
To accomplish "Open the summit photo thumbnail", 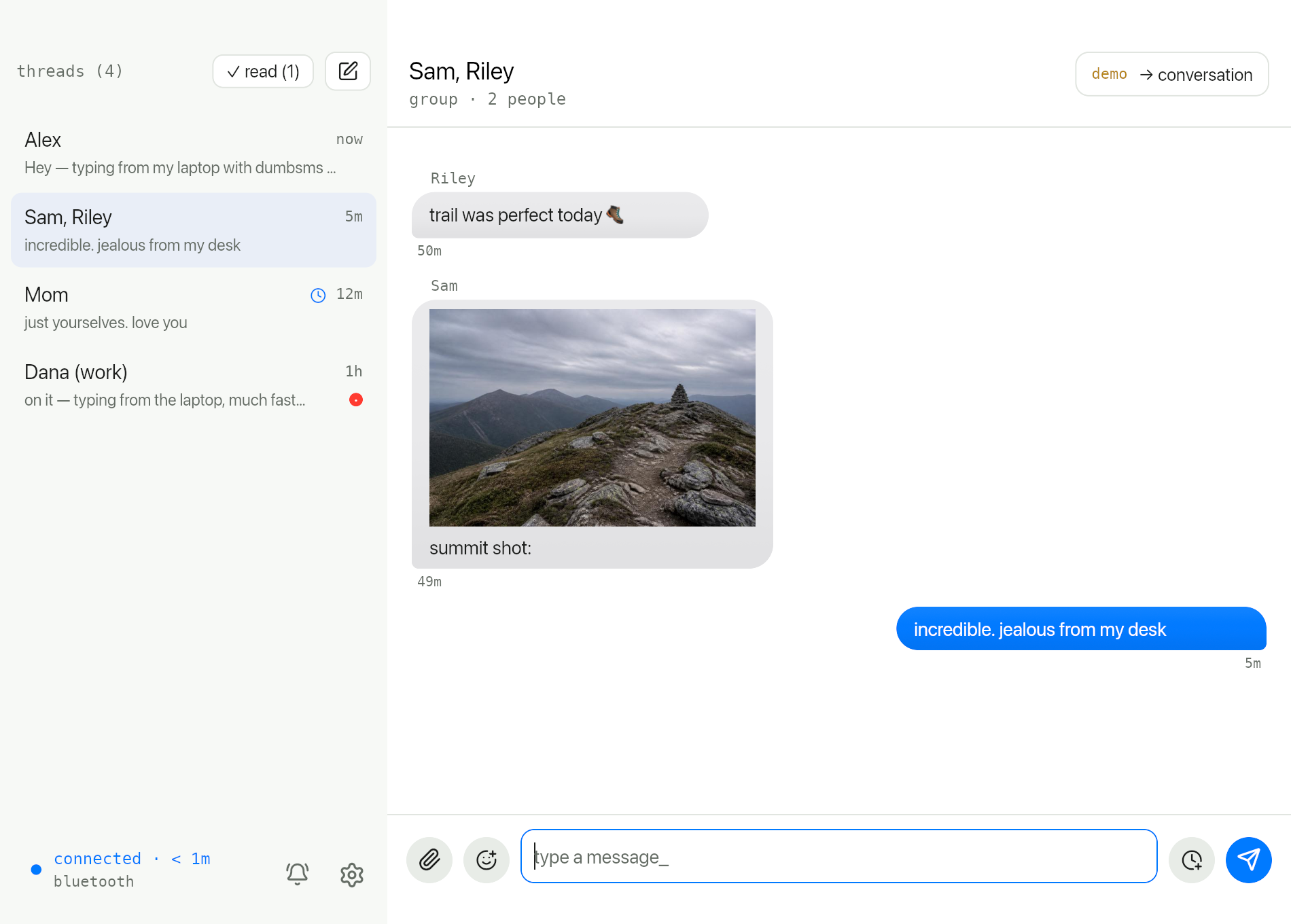I will [593, 418].
